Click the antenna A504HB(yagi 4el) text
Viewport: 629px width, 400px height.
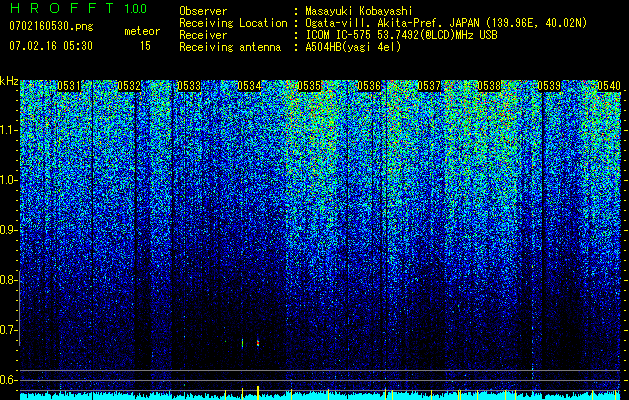coord(353,47)
